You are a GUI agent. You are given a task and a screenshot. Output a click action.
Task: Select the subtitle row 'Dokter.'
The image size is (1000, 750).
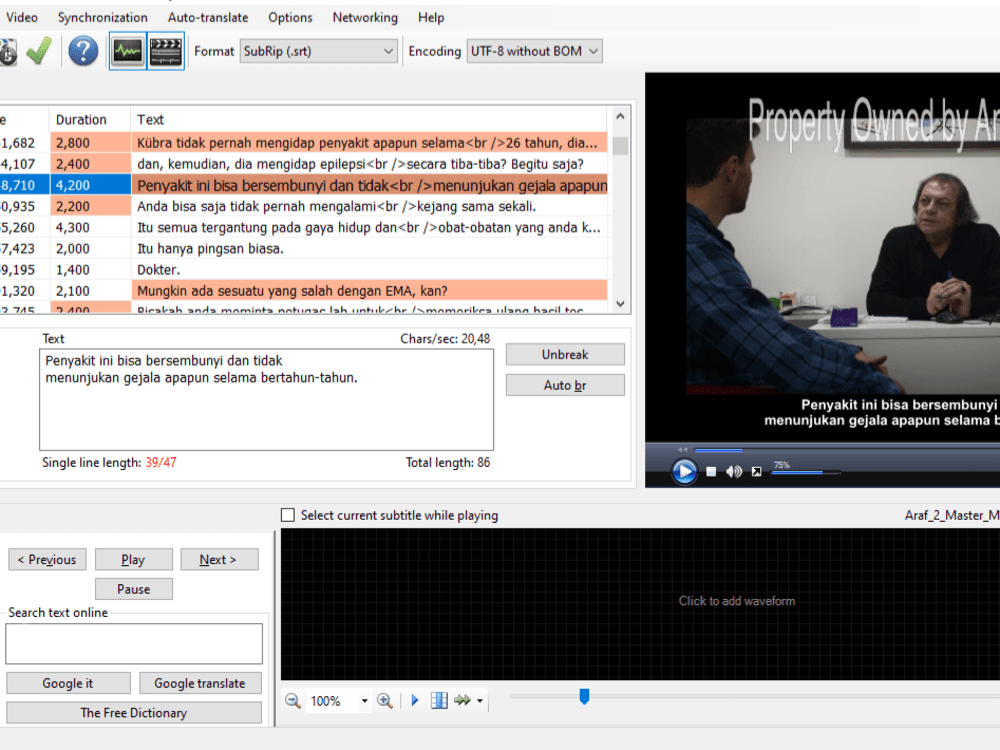point(304,270)
